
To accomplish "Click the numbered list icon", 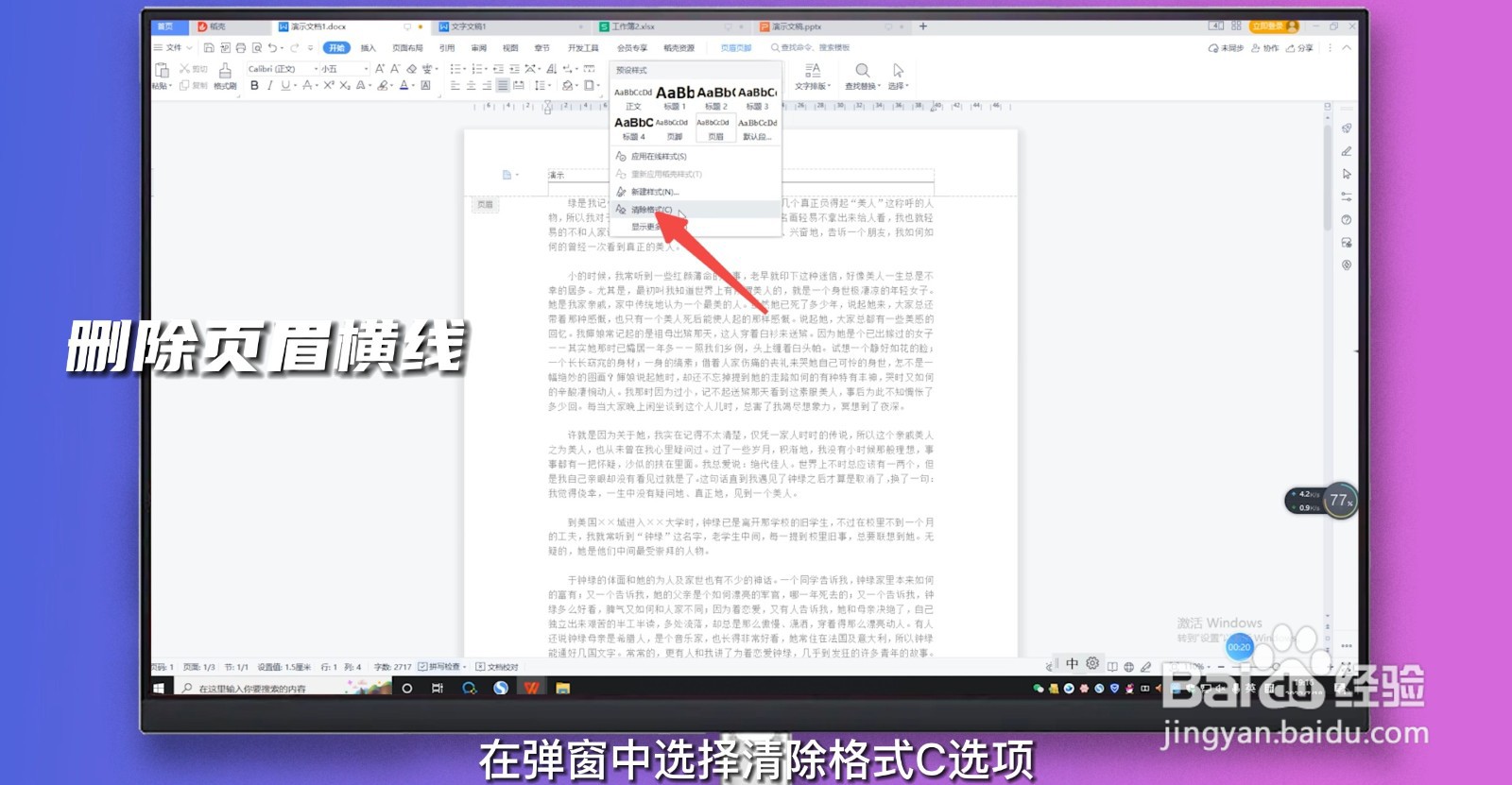I will pos(476,69).
